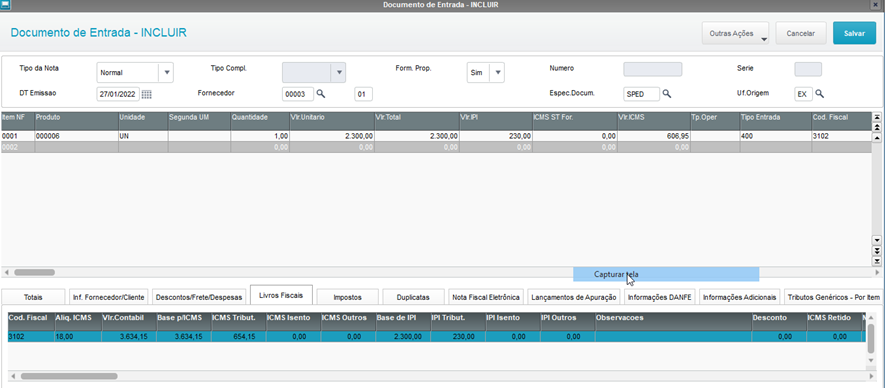Open the Duplicatas tab
This screenshot has height=388, width=886.
[x=414, y=297]
